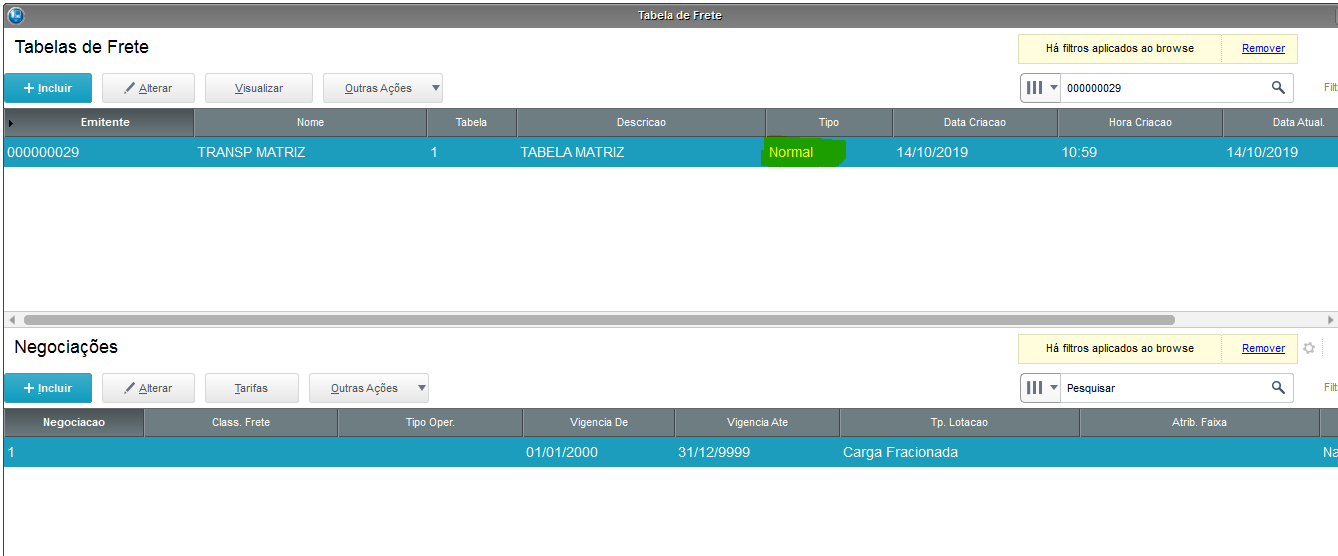This screenshot has width=1338, height=556.
Task: Sort by the Tp. Lotacao column header
Action: [959, 422]
